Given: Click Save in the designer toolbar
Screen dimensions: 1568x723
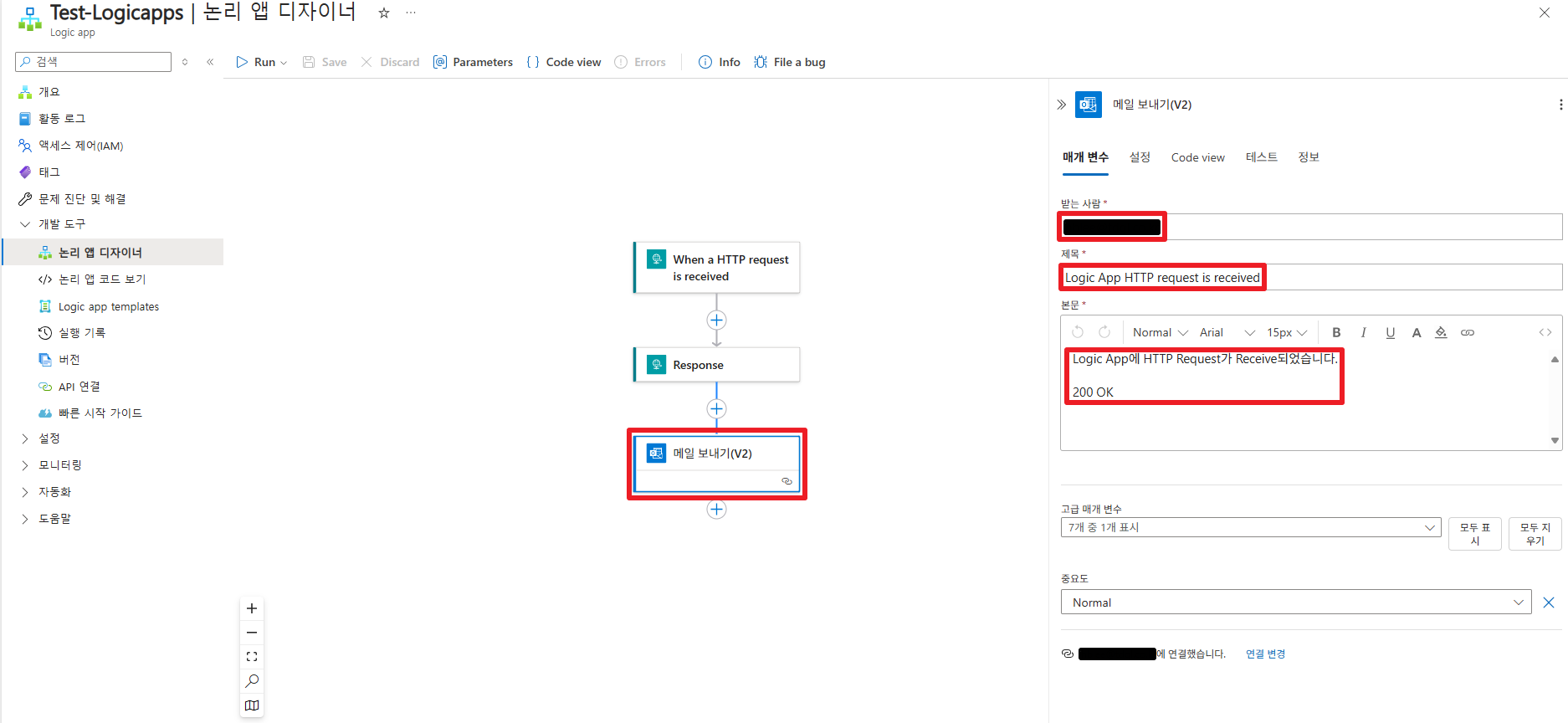Looking at the screenshot, I should click(x=325, y=62).
